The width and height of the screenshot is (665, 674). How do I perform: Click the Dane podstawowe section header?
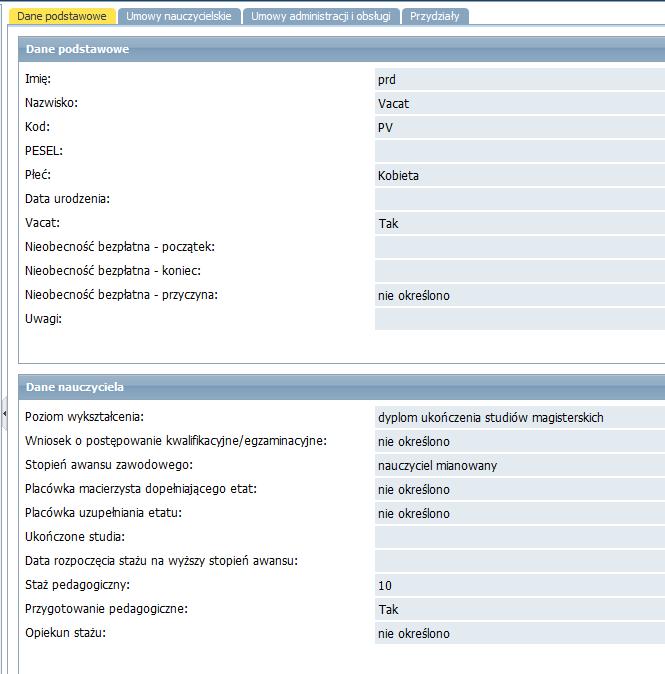click(x=342, y=49)
